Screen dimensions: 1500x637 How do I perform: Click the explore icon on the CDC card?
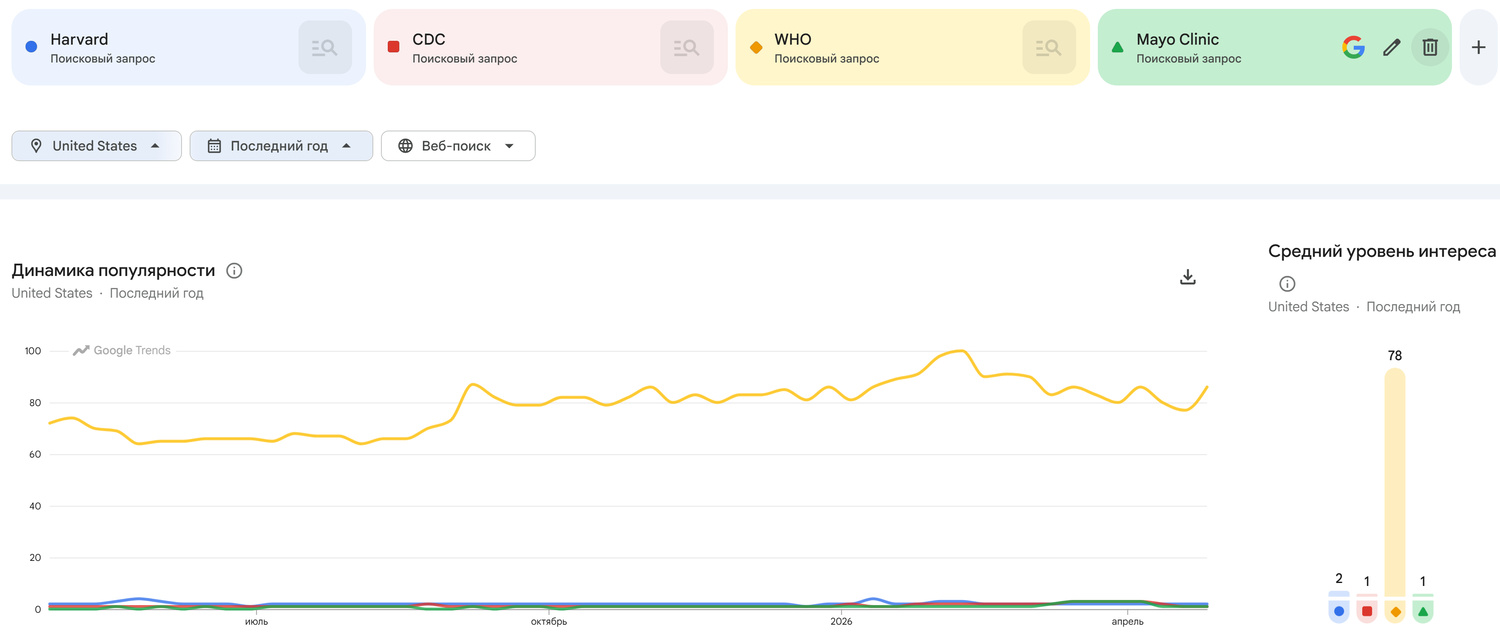pyautogui.click(x=686, y=46)
